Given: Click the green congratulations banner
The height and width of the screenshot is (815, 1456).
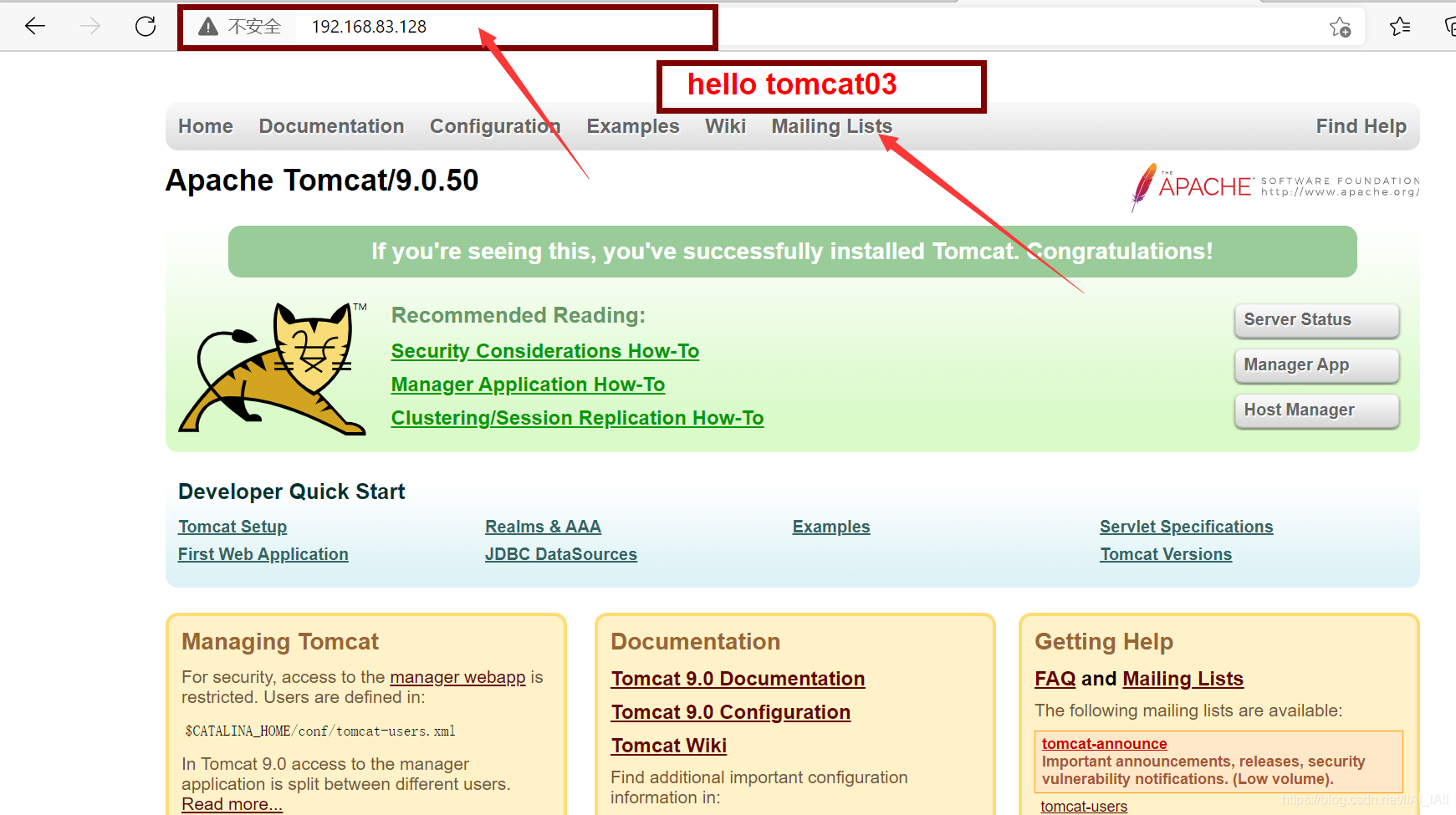Looking at the screenshot, I should (792, 252).
